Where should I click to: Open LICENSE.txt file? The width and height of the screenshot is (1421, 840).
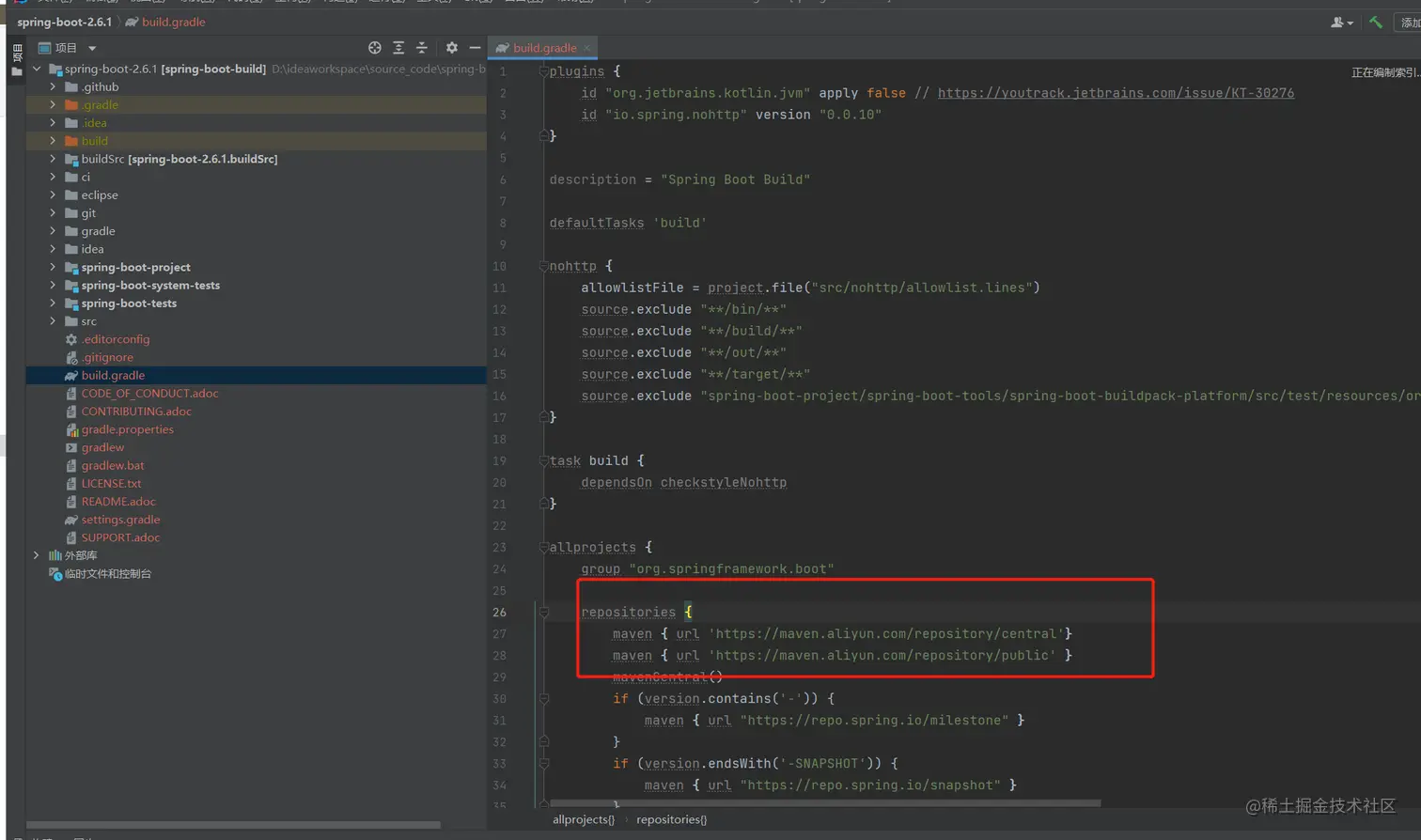pos(111,483)
